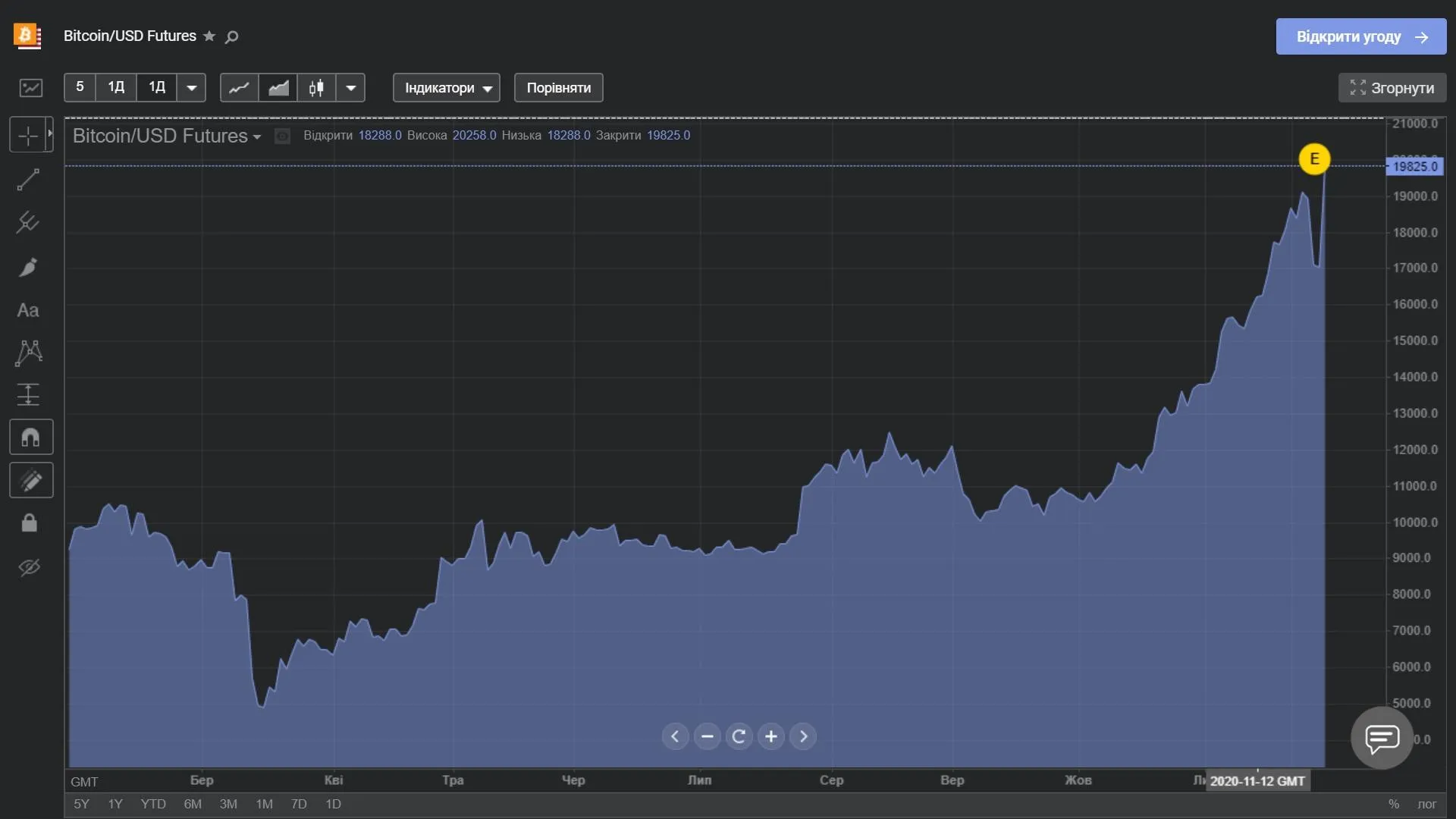
Task: Toggle логарифмічна (лог) scale
Action: point(1427,804)
